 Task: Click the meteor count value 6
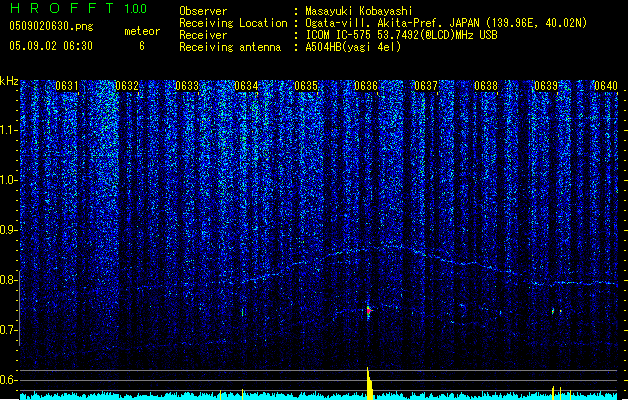tap(142, 46)
